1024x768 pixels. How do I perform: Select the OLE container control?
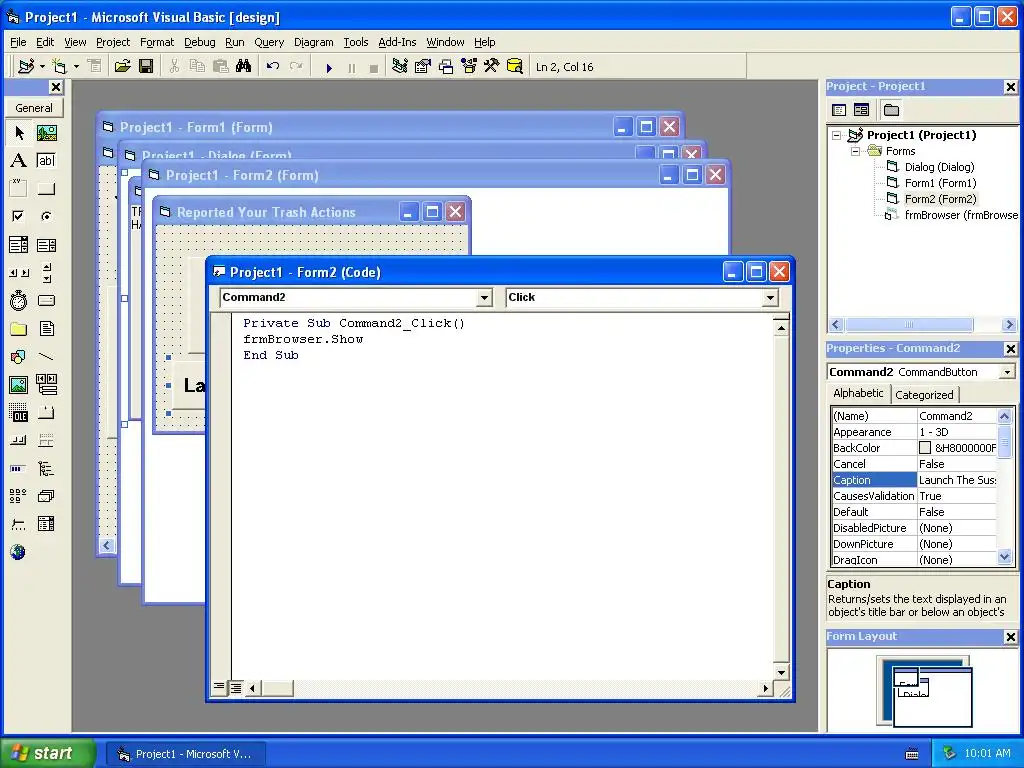(x=18, y=413)
